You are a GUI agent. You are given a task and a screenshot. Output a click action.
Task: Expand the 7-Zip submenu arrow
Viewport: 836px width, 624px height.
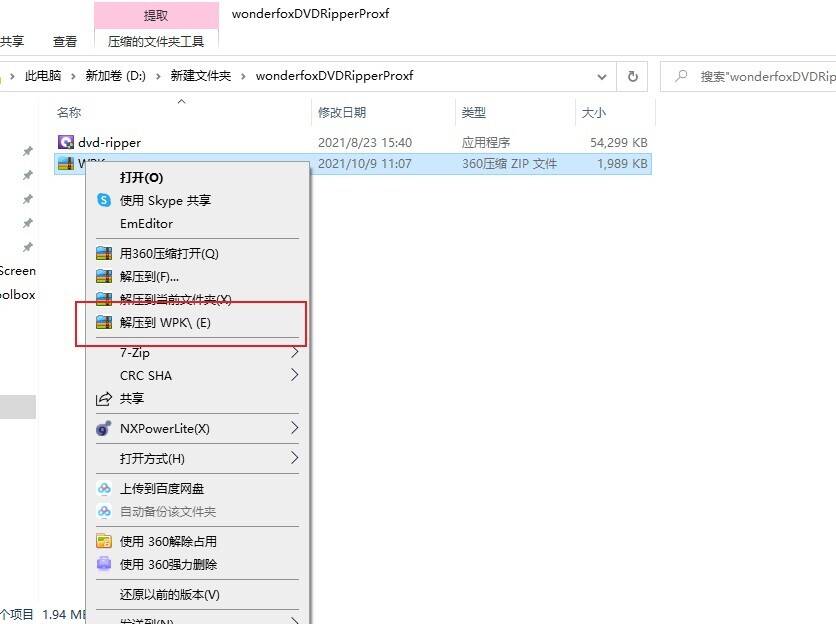pos(295,352)
